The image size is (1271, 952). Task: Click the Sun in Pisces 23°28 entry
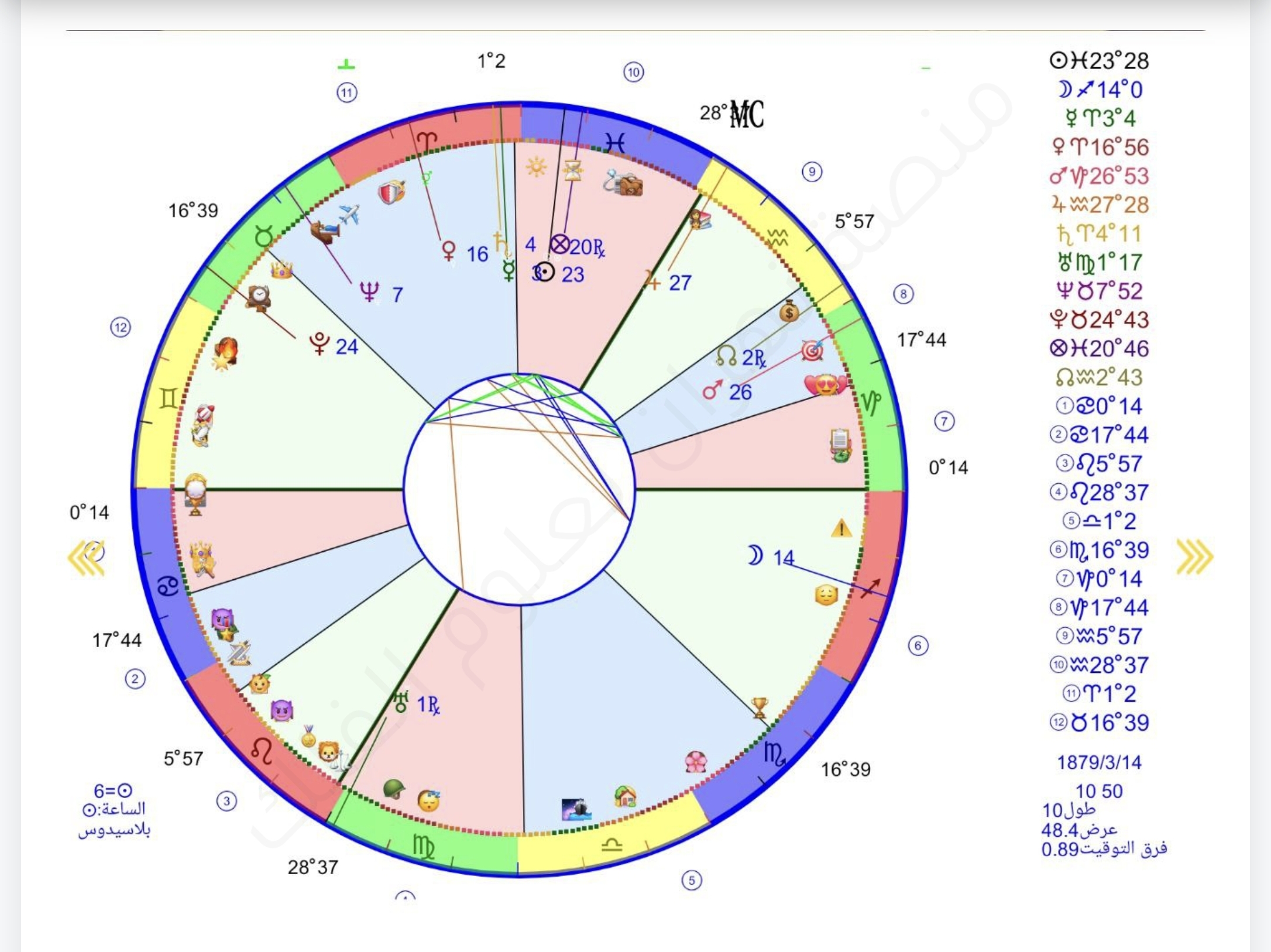tap(1099, 61)
